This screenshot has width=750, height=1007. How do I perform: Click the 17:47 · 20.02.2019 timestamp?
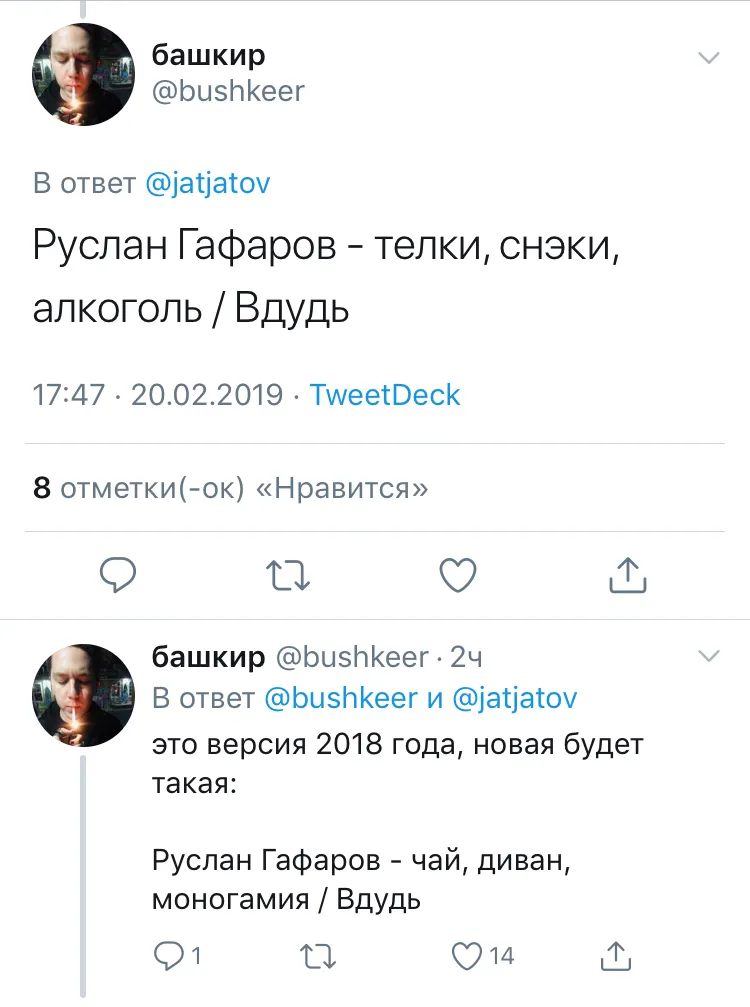[157, 394]
